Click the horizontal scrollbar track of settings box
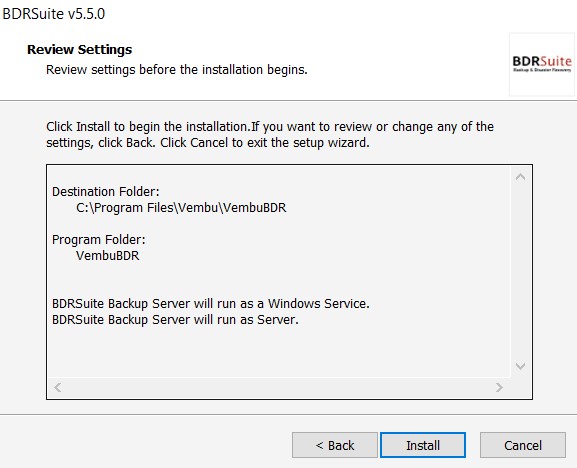 [x=279, y=387]
